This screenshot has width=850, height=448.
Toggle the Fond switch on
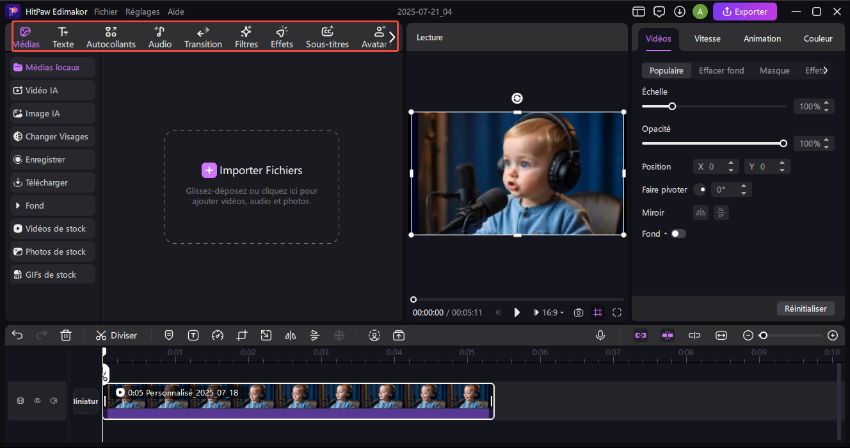click(x=678, y=234)
